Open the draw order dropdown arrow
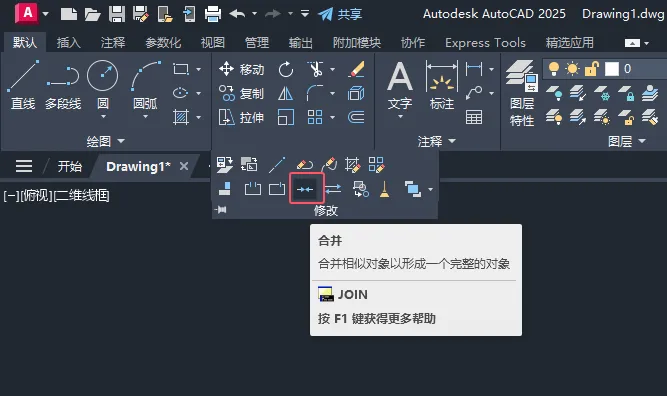The height and width of the screenshot is (396, 667). coord(430,189)
